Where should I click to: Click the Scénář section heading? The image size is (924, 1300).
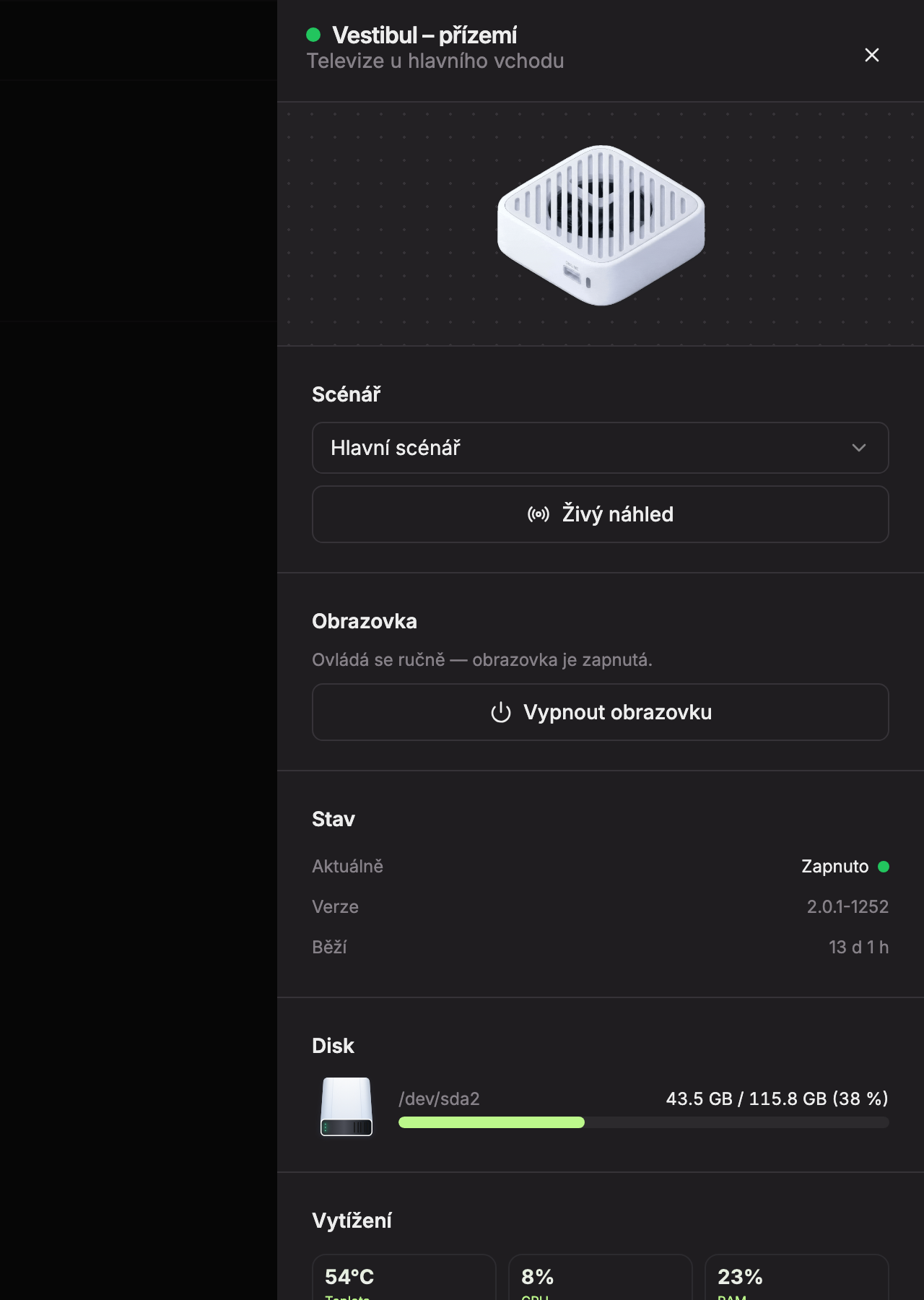click(x=346, y=394)
